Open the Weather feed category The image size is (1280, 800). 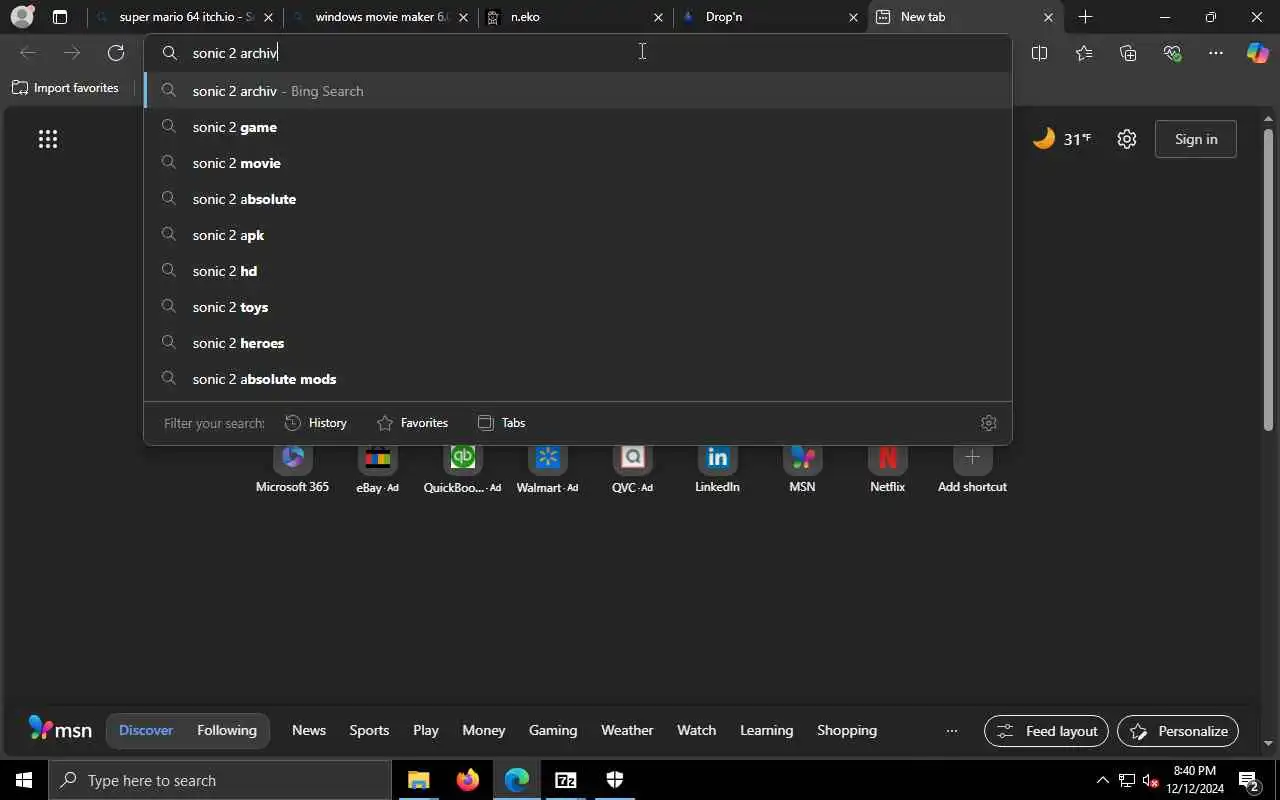pyautogui.click(x=627, y=730)
